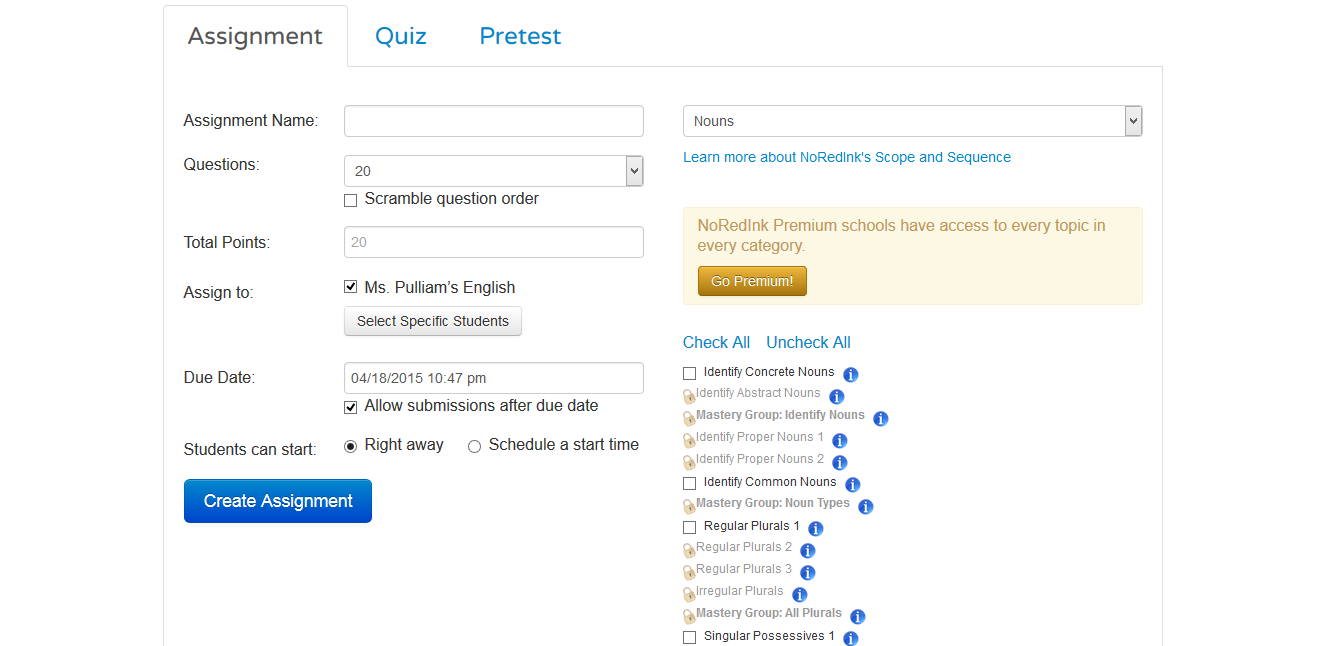This screenshot has width=1338, height=646.
Task: Enable Scramble question order
Action: [350, 200]
